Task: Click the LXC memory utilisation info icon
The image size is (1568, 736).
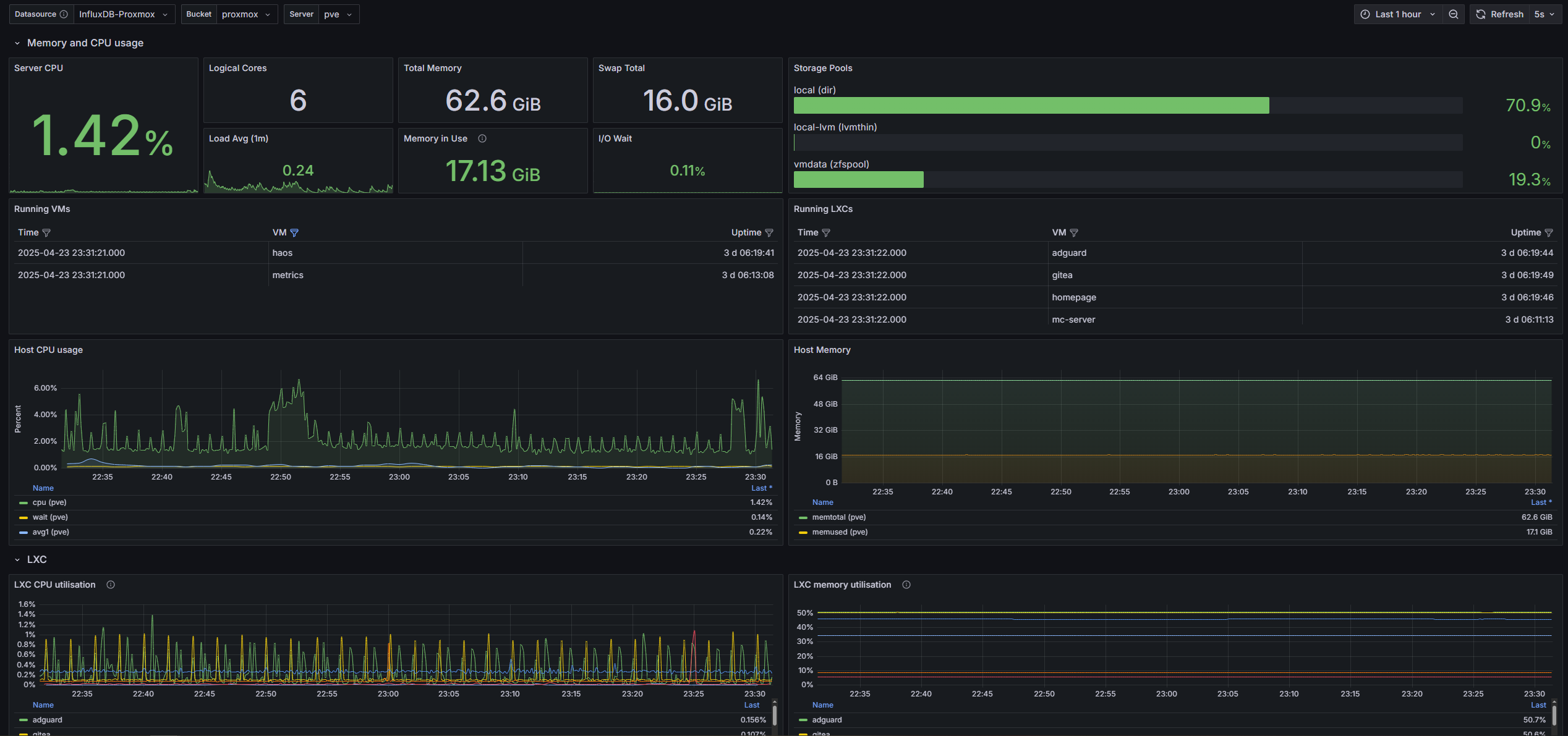Action: [906, 585]
